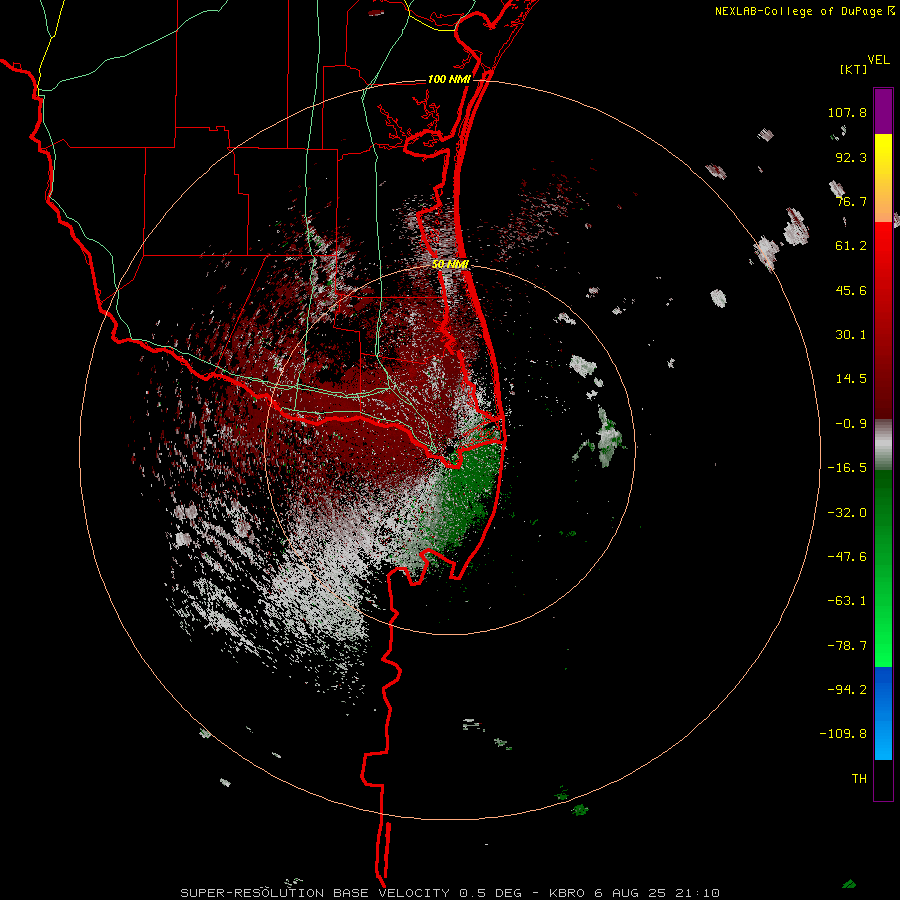This screenshot has height=900, width=900.
Task: Click the 76.7 legend value
Action: coord(851,201)
